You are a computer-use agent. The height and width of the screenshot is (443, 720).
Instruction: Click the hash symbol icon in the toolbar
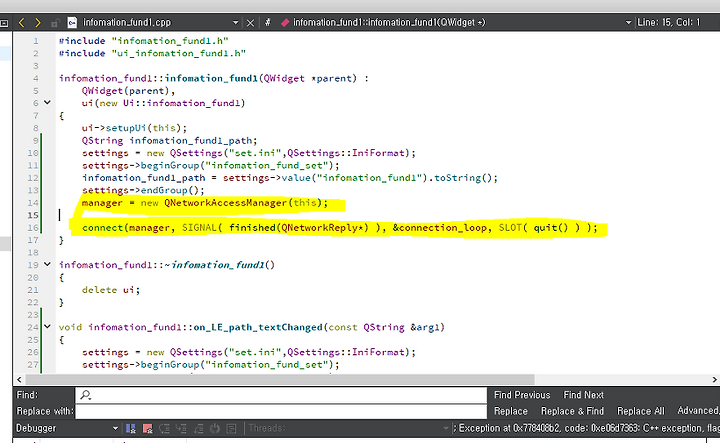268,22
